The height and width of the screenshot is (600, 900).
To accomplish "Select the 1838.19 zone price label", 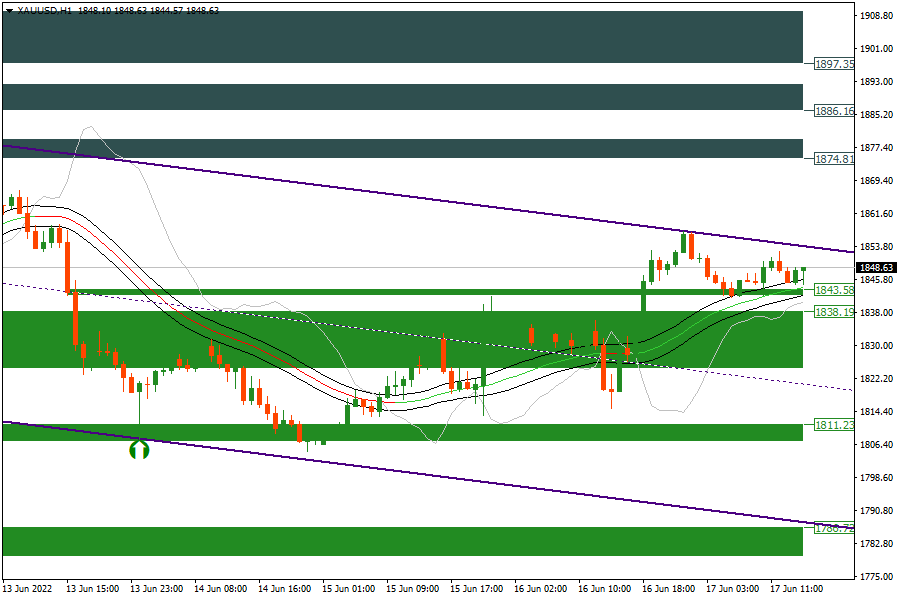I will coord(833,312).
